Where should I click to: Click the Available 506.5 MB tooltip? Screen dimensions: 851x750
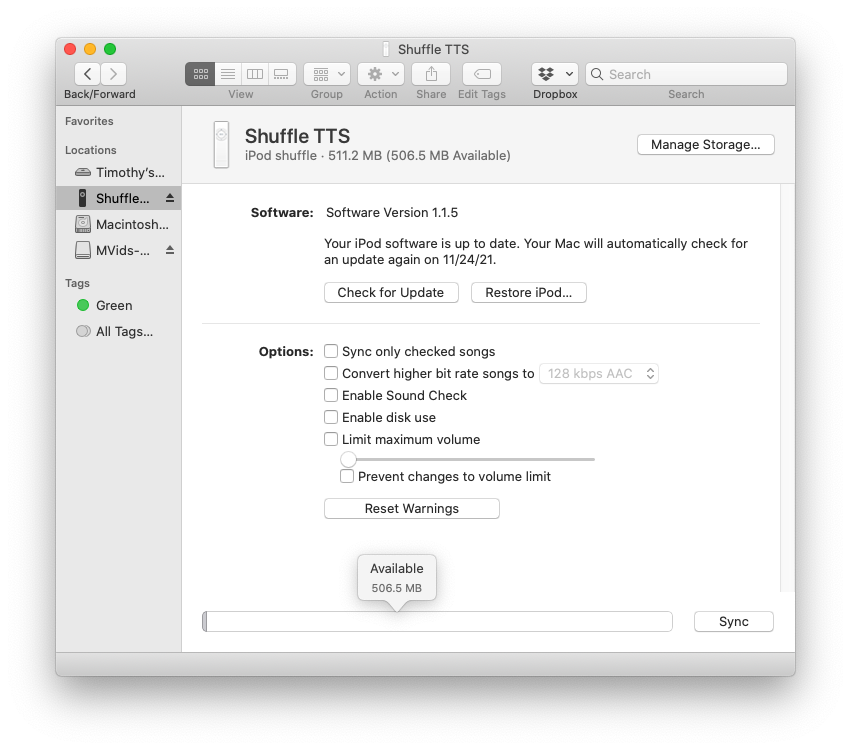coord(397,578)
